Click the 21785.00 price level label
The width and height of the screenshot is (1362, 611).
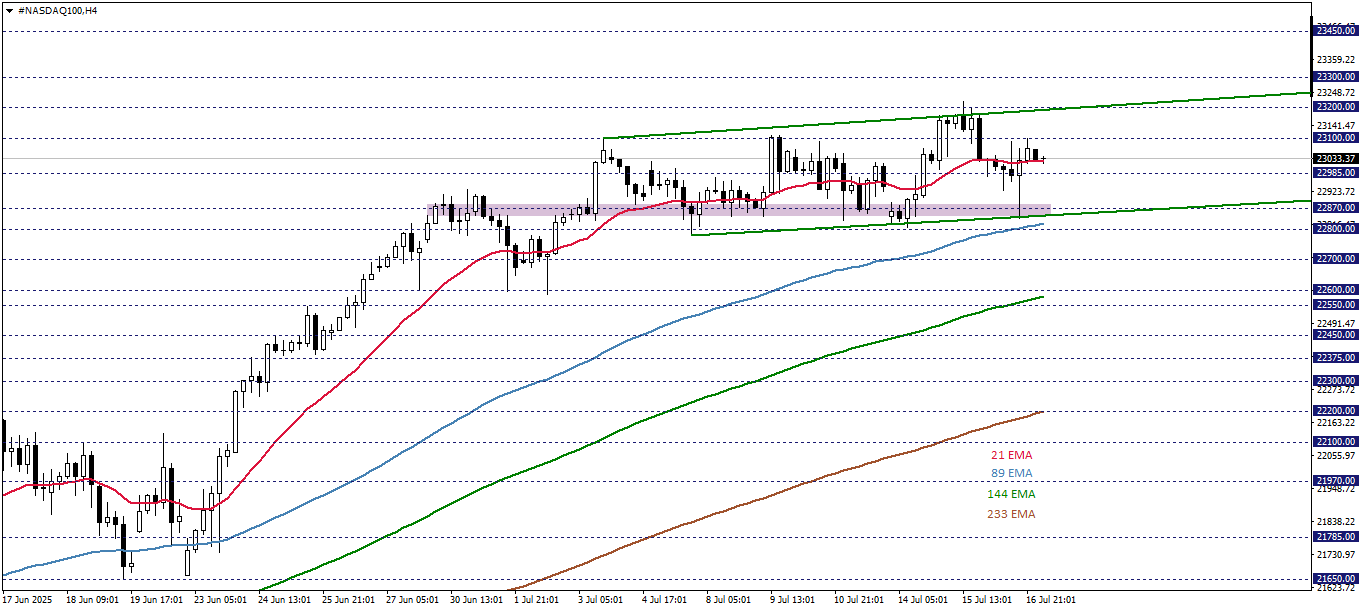click(x=1336, y=536)
